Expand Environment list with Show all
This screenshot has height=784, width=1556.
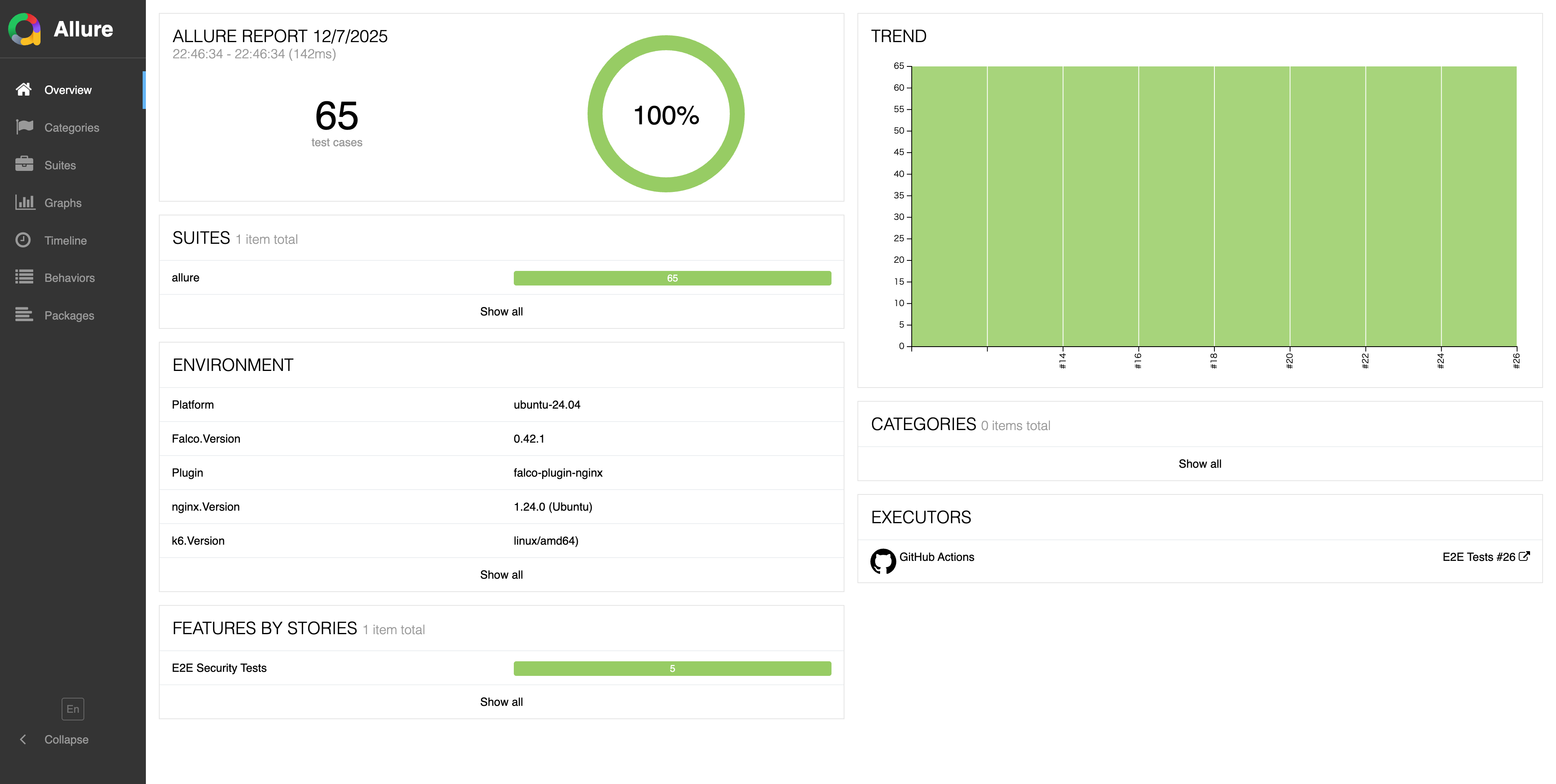pos(501,575)
